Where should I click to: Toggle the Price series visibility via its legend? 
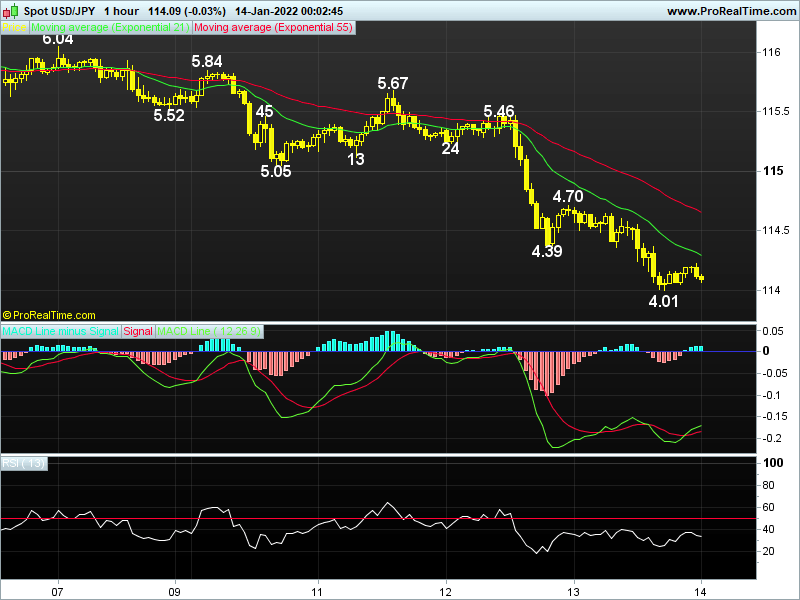coord(14,28)
